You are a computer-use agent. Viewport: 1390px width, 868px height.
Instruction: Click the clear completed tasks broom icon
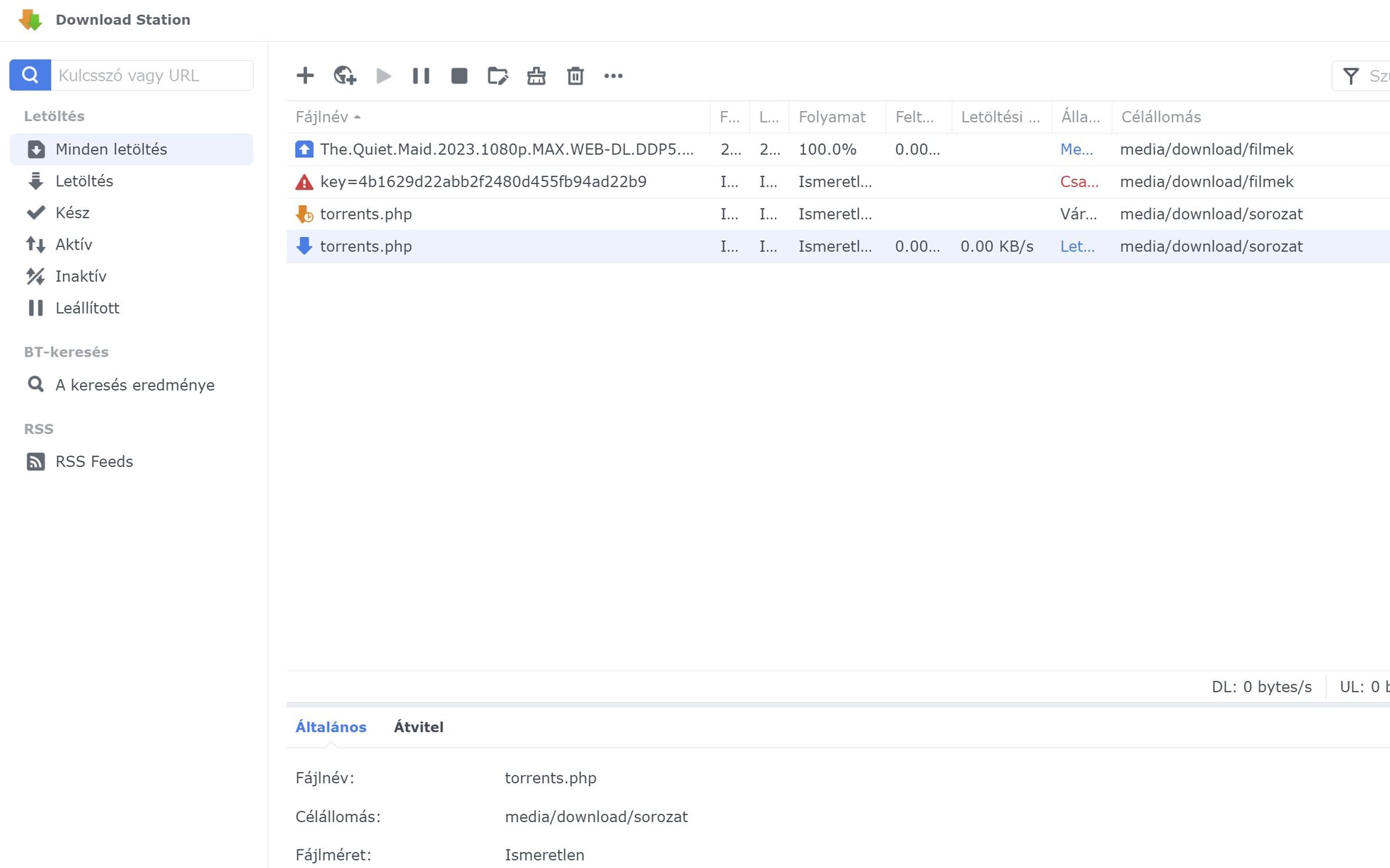click(x=536, y=76)
